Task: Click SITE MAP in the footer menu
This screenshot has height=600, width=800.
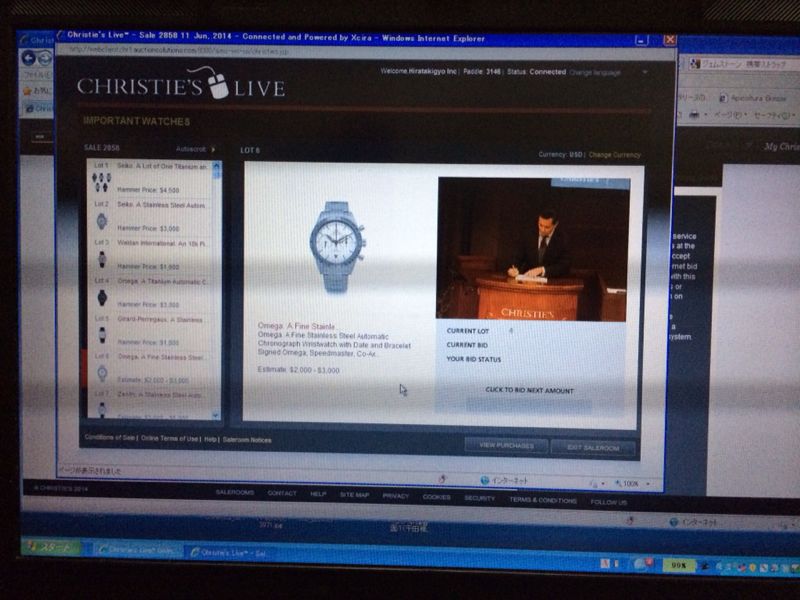Action: point(355,495)
